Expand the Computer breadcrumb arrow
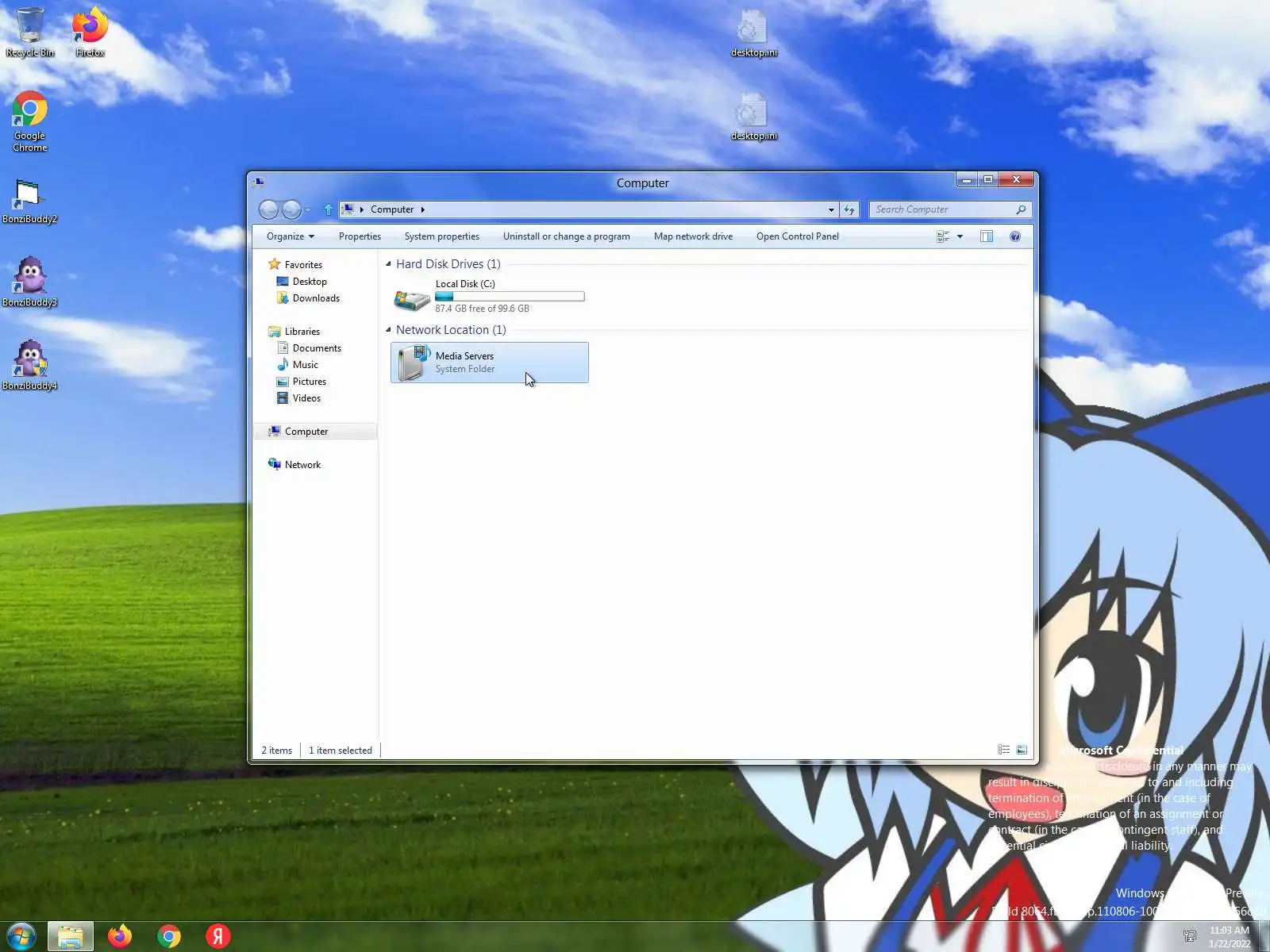The height and width of the screenshot is (952, 1270). [422, 209]
